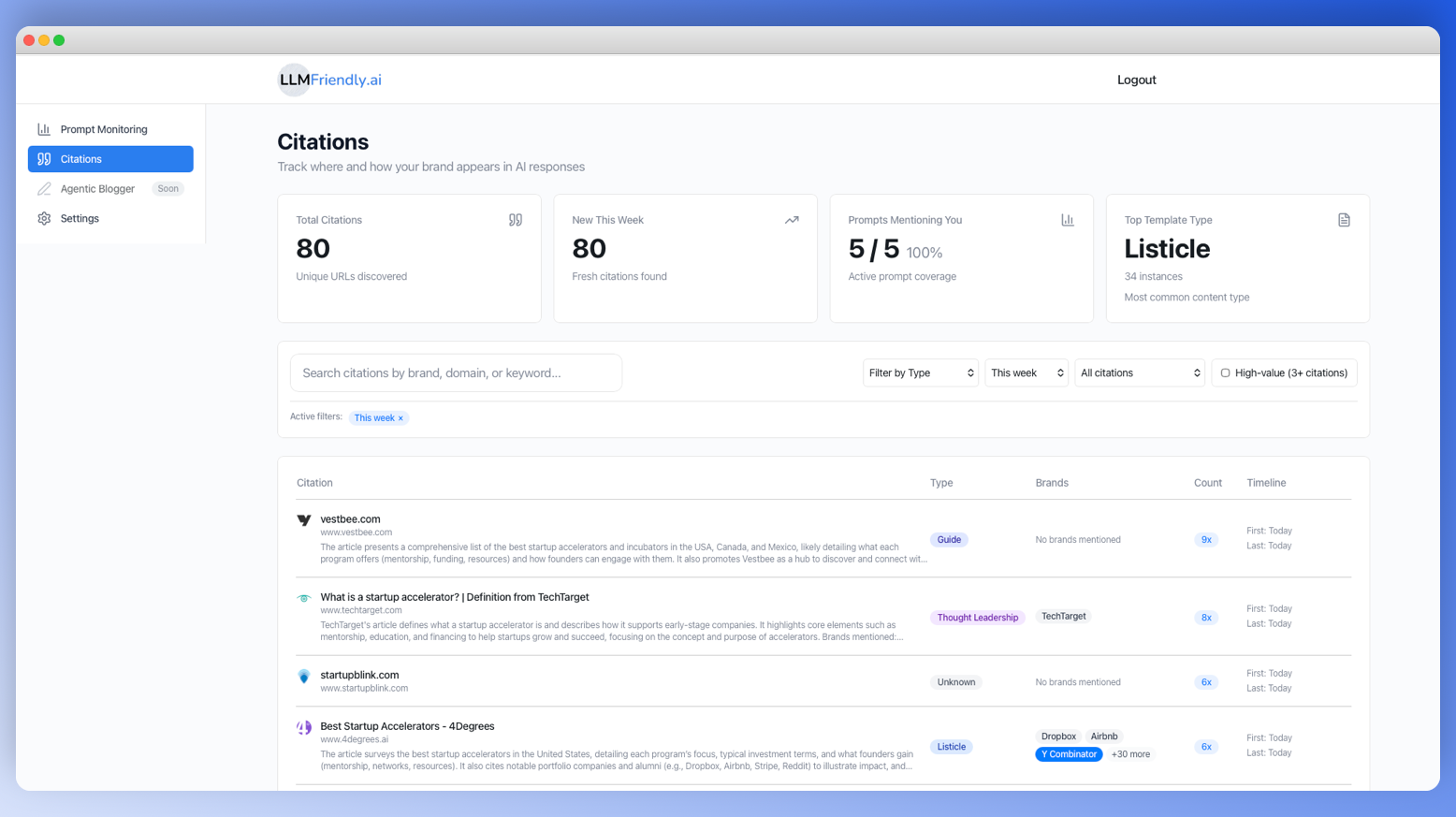
Task: Click the trending arrow icon on New This Week
Action: click(x=792, y=219)
